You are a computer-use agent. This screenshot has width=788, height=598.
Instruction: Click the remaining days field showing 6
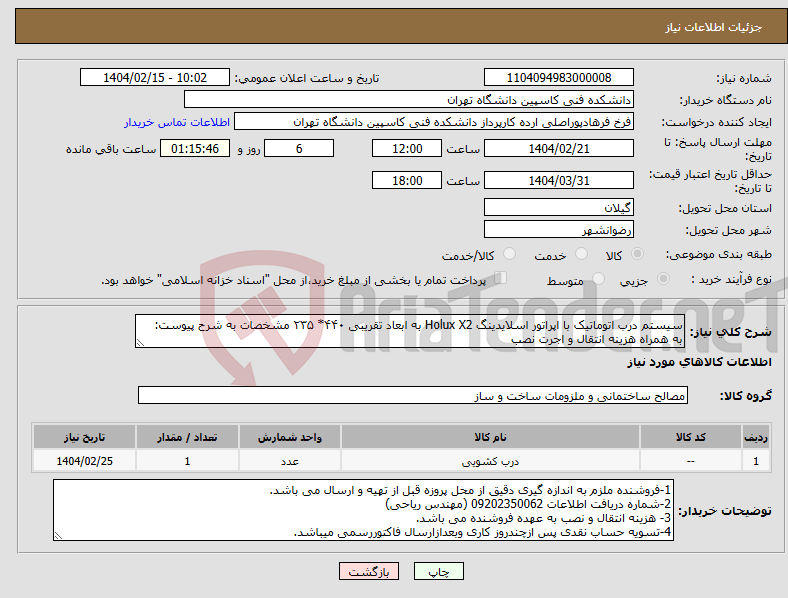[299, 148]
